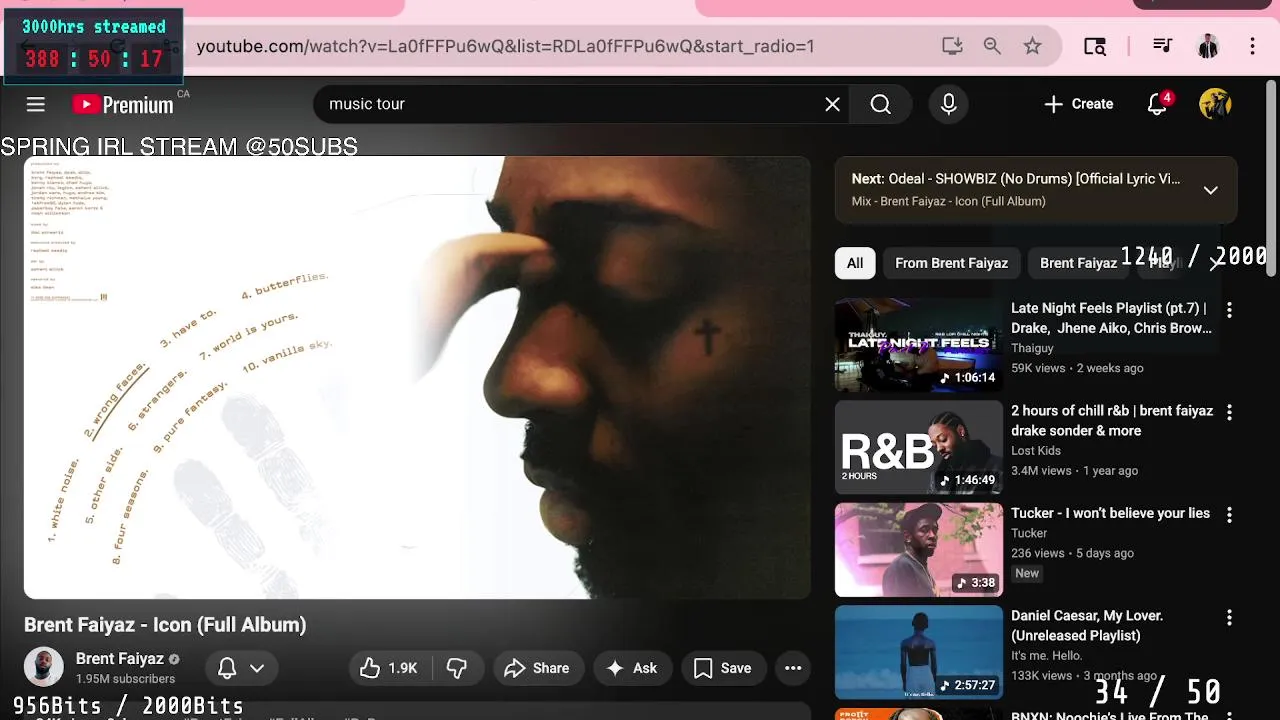Save video to a playlist

tap(723, 668)
